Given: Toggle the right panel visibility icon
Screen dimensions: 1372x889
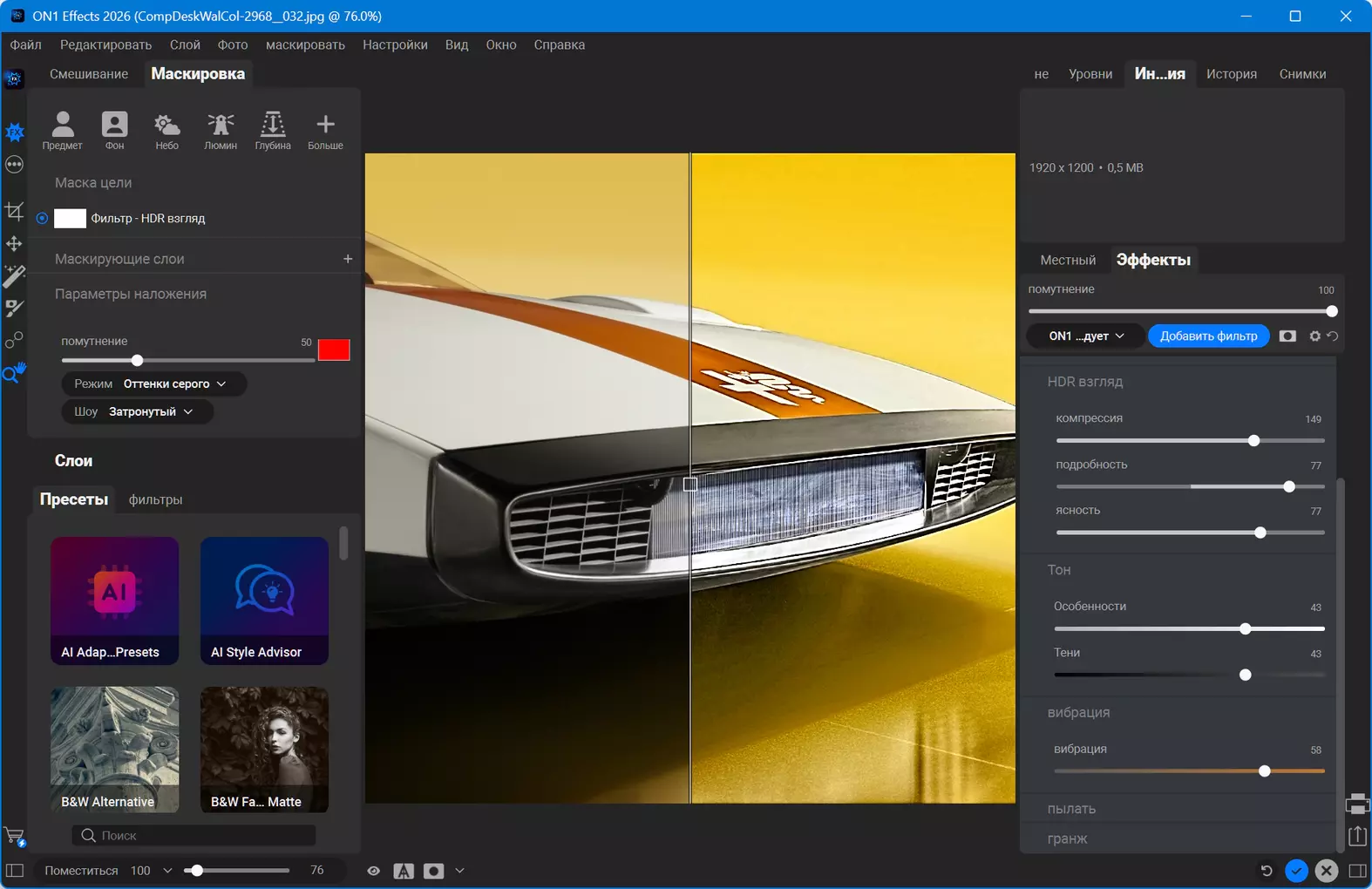Looking at the screenshot, I should coord(1357,871).
